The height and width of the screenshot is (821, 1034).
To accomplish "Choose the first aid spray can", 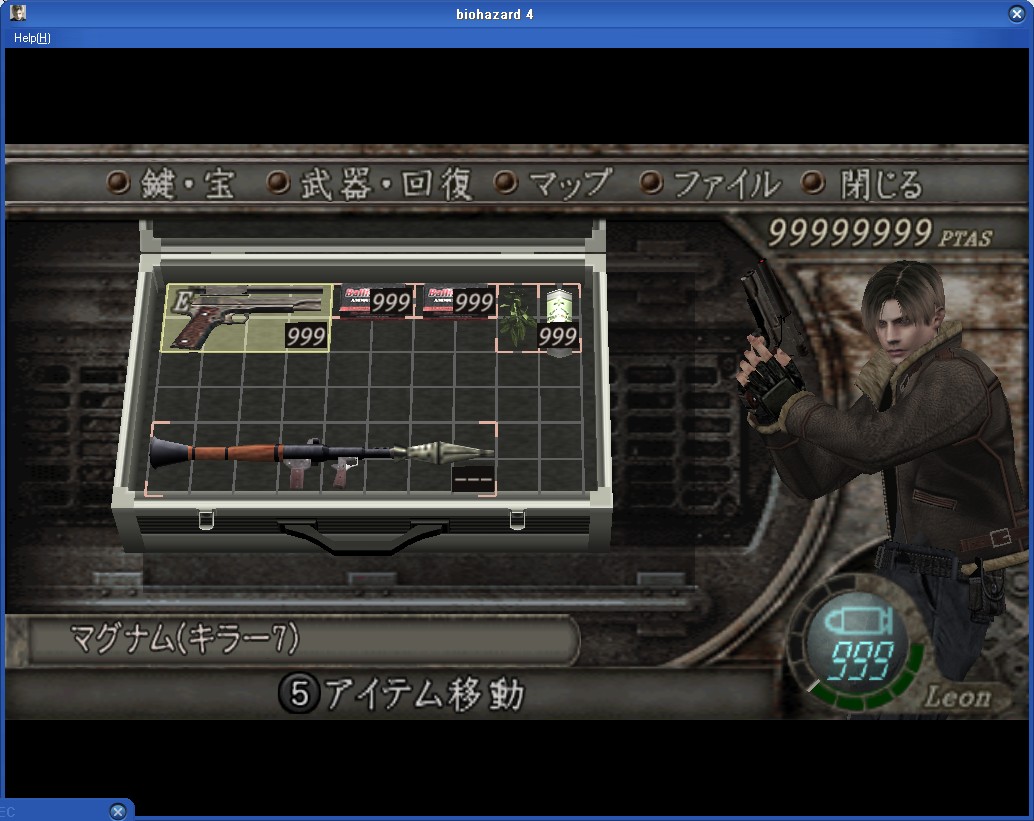I will tap(558, 317).
